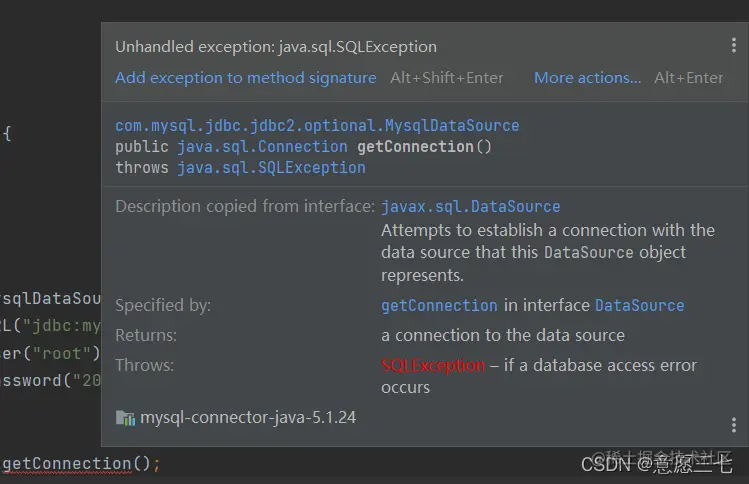Image resolution: width=749 pixels, height=484 pixels.
Task: Click the 'Returns:' label
Action: [146, 335]
